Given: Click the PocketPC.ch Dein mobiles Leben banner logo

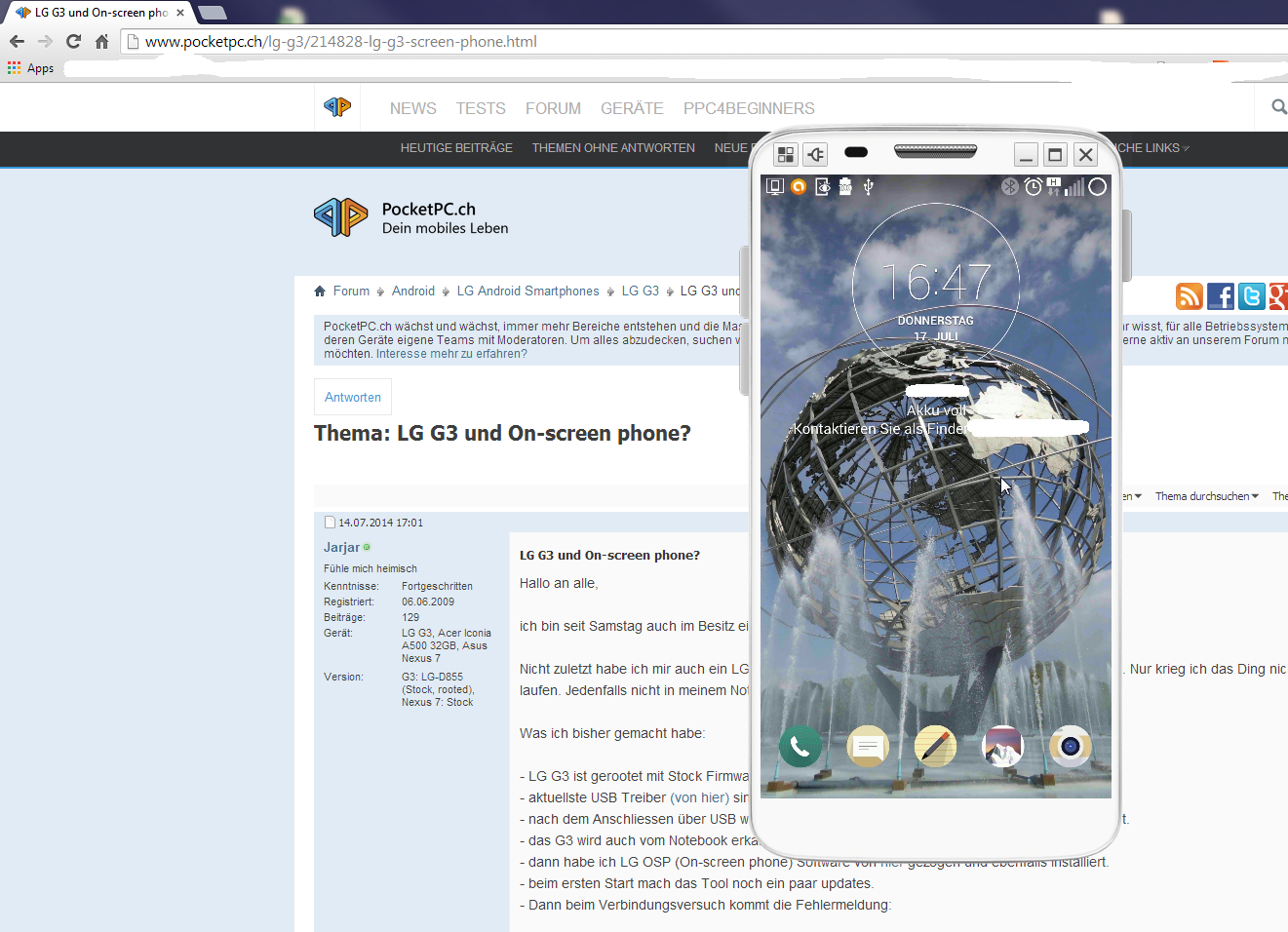Looking at the screenshot, I should (411, 217).
